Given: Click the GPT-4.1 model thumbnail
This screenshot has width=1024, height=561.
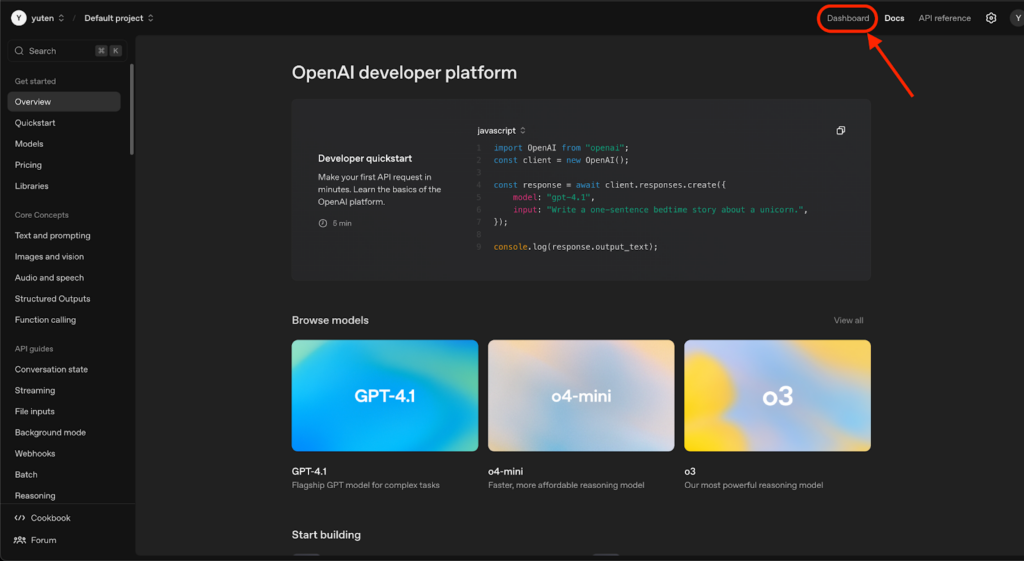Looking at the screenshot, I should coord(385,395).
